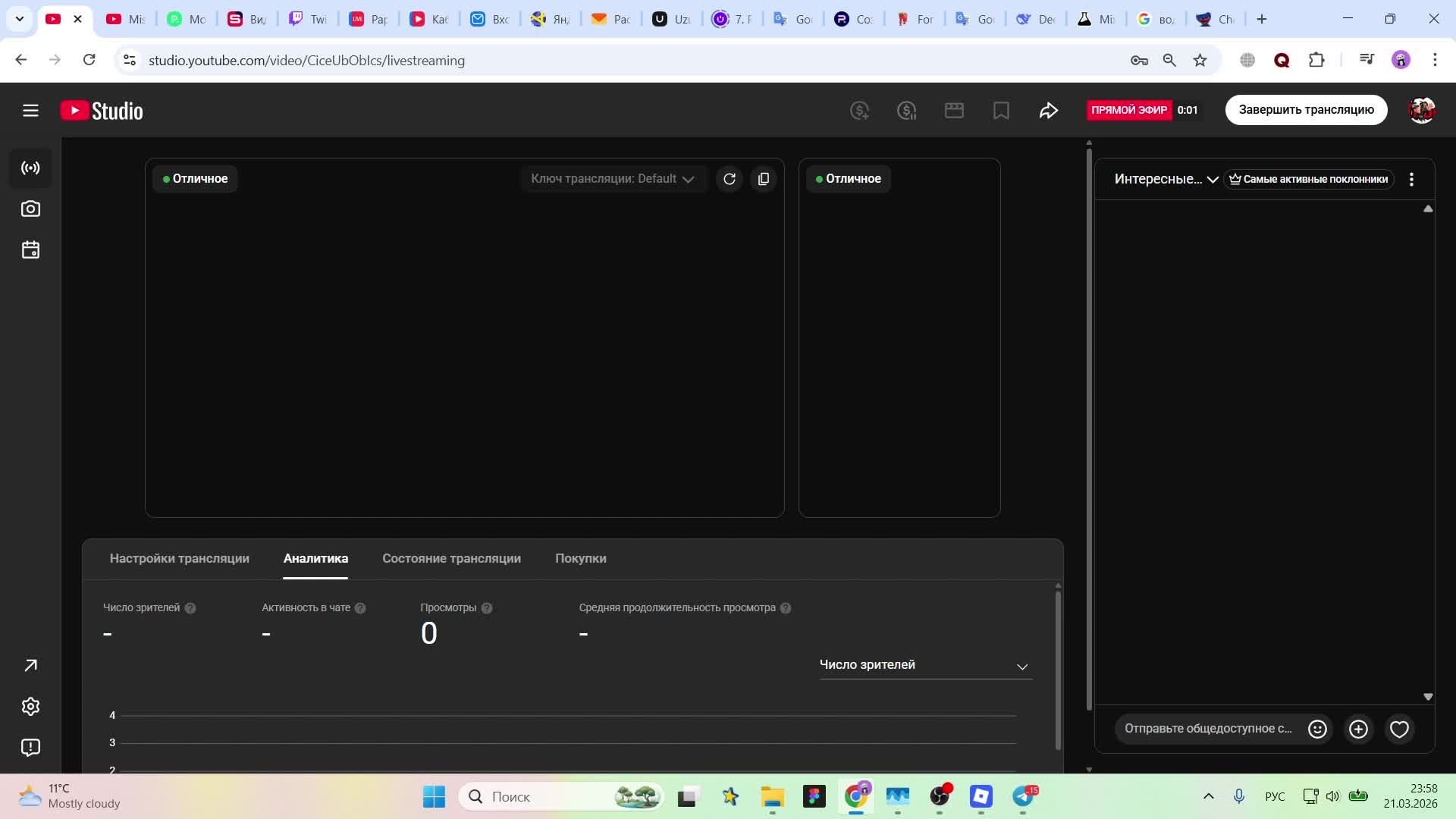
Task: Click the chat message input field
Action: point(1207,729)
